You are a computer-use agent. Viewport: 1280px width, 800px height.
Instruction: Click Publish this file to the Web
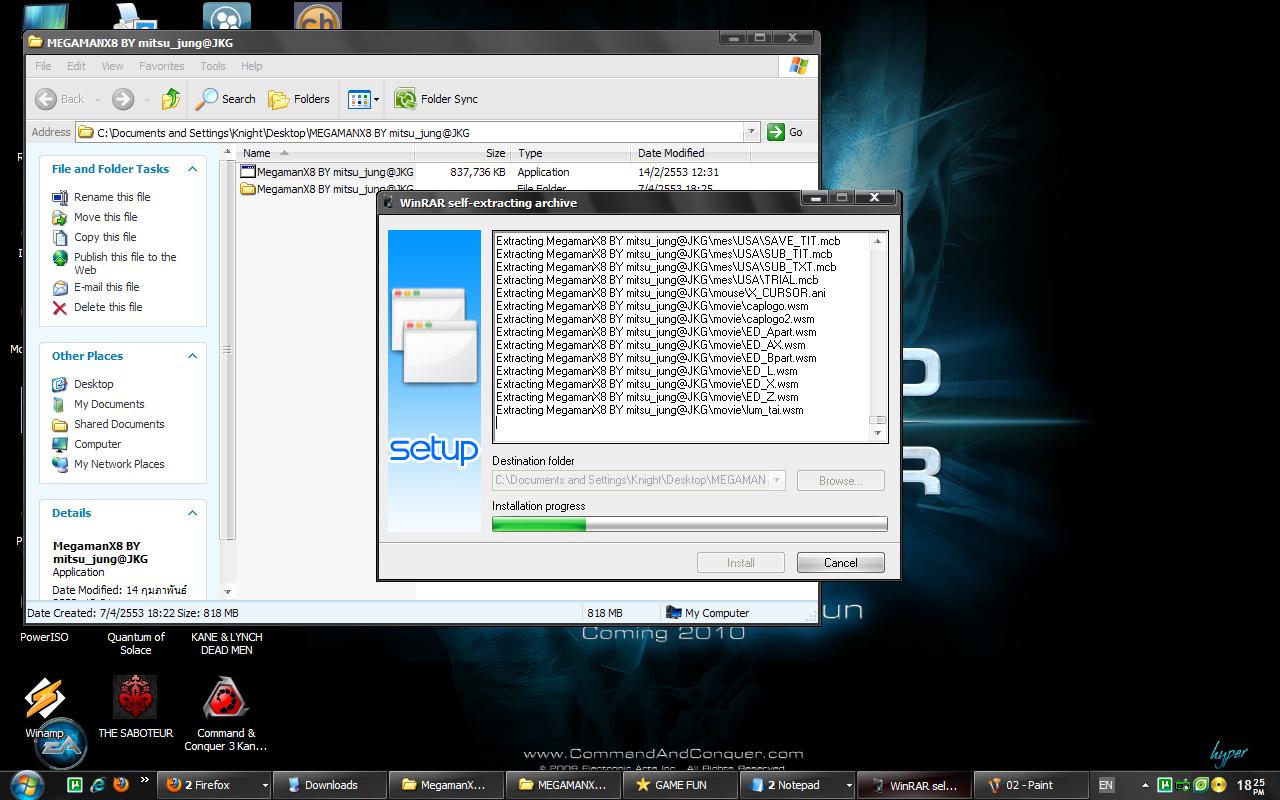(125, 263)
